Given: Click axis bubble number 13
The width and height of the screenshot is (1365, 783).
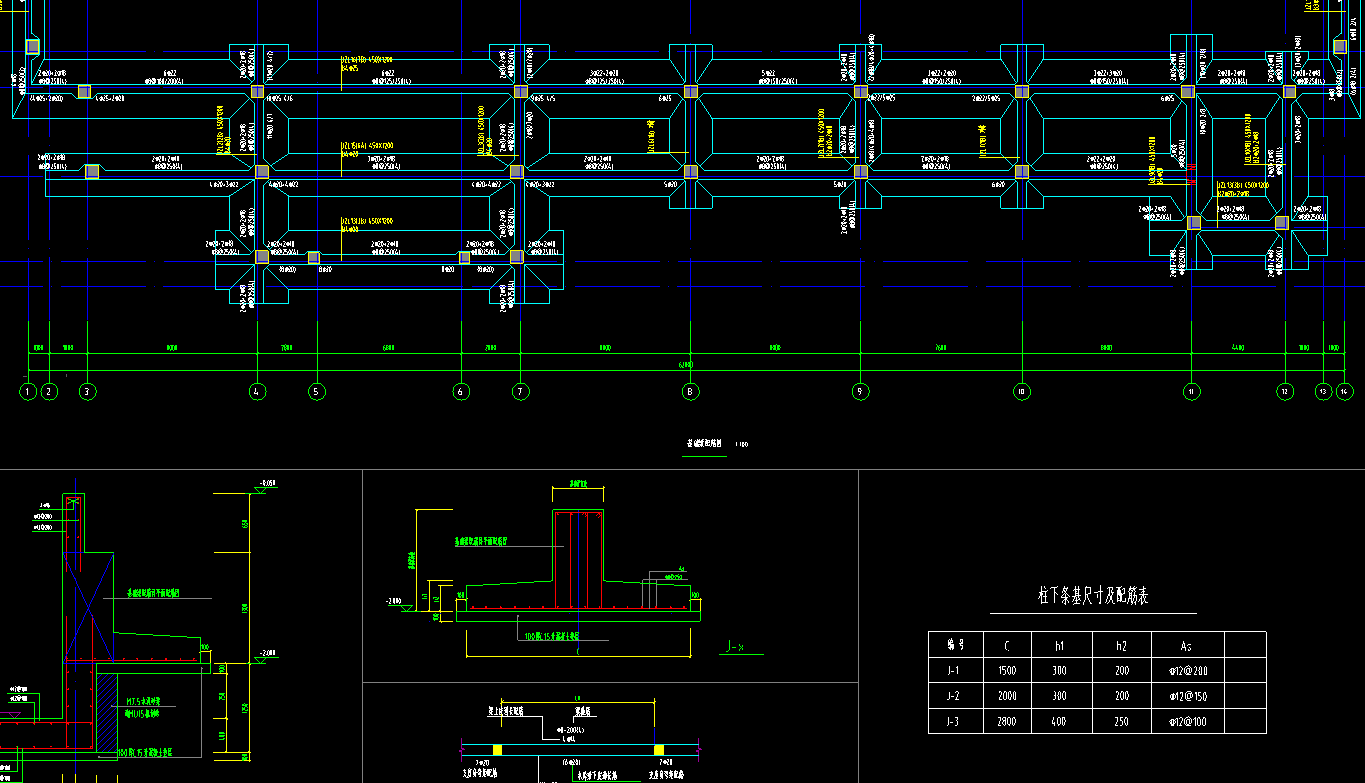Looking at the screenshot, I should [x=1323, y=391].
